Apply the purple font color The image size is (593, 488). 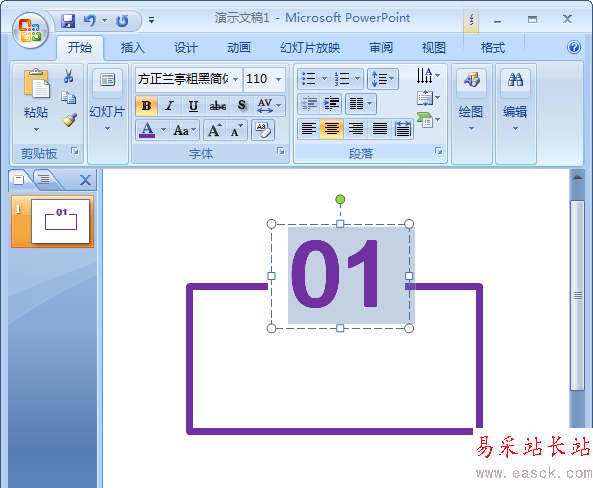point(147,130)
